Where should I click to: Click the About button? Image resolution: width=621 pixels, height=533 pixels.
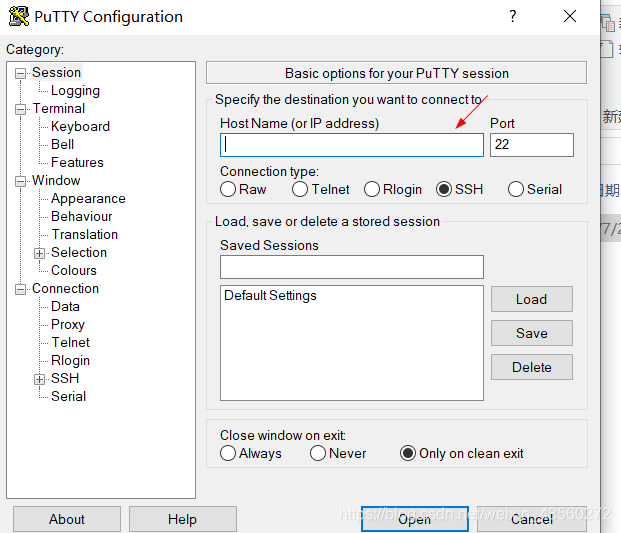pos(67,519)
